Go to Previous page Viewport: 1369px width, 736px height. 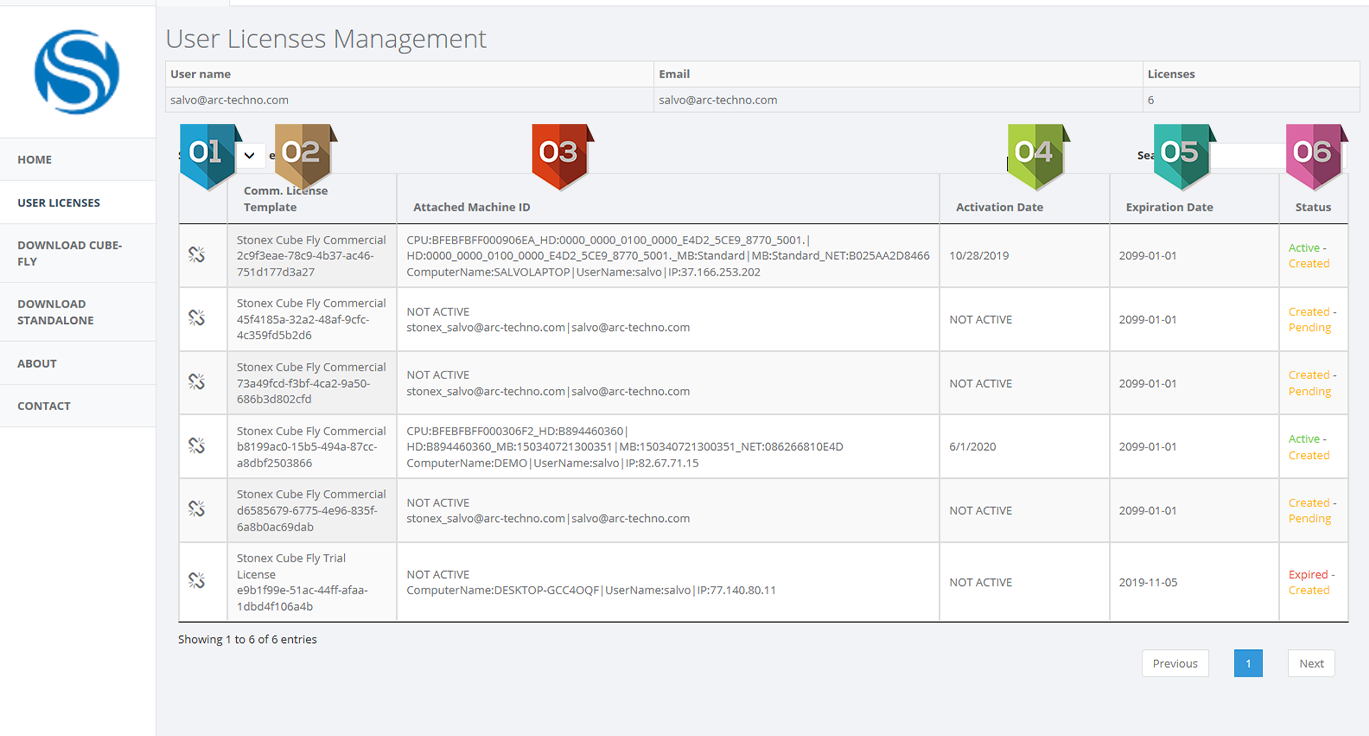[1175, 663]
